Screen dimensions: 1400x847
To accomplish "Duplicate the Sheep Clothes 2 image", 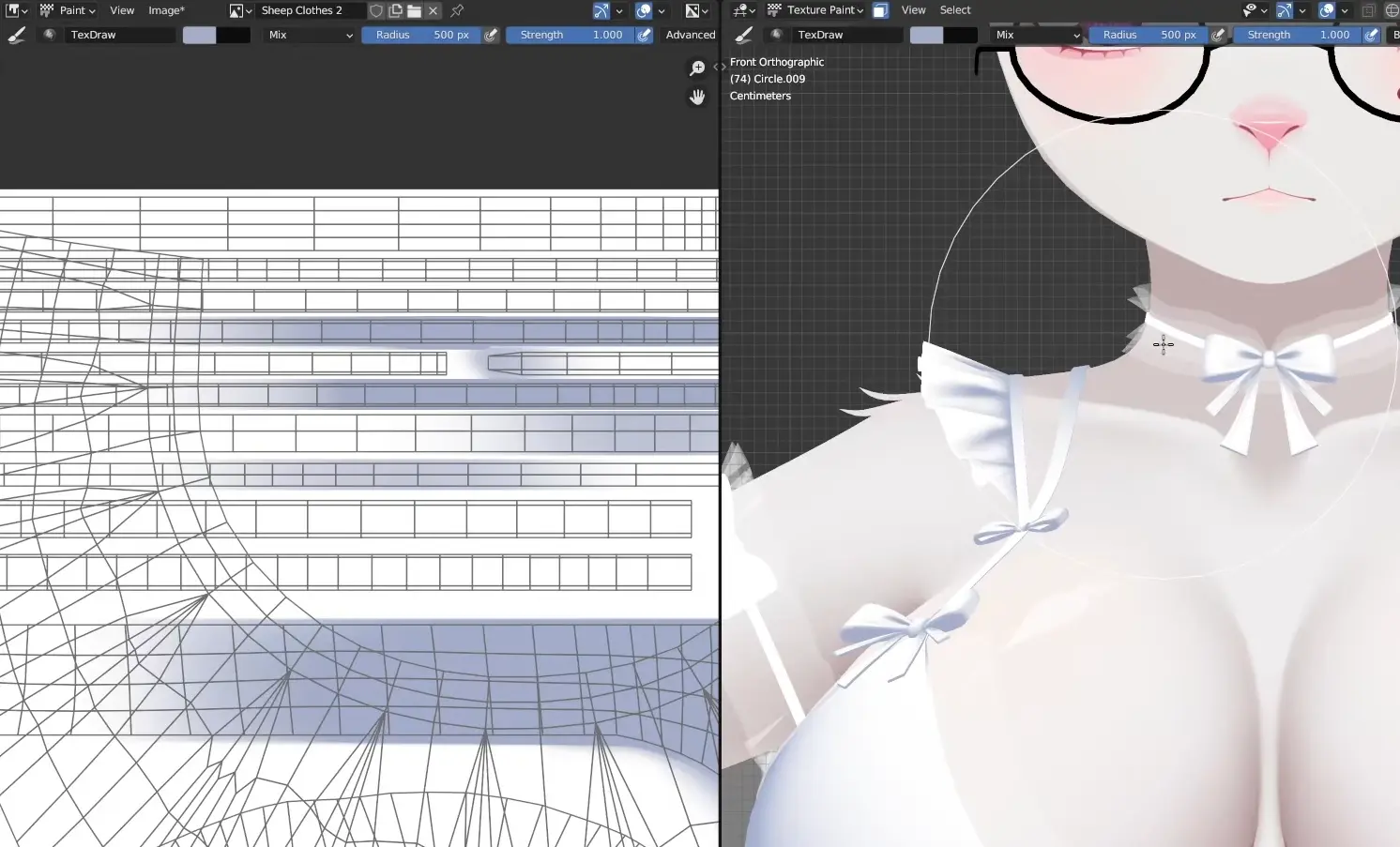I will coord(395,10).
